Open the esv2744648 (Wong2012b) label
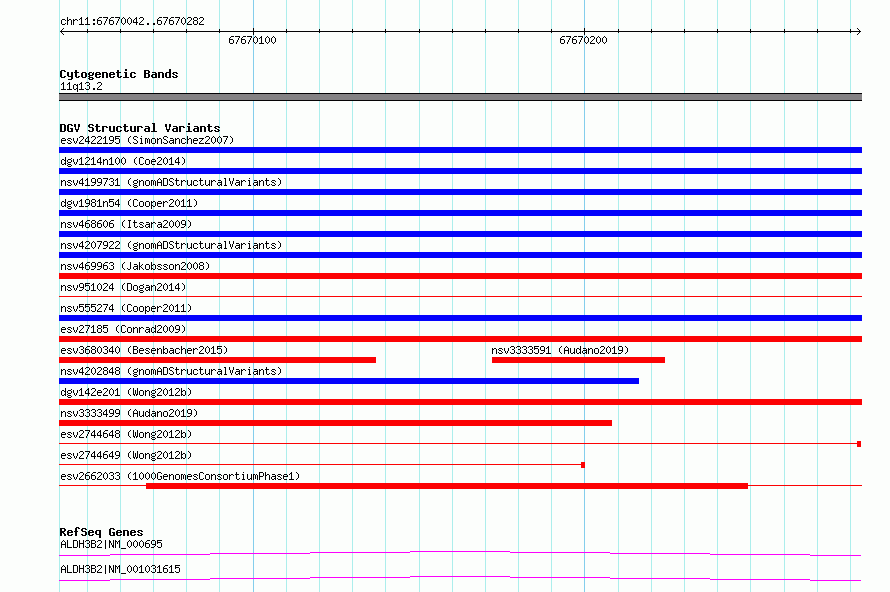Screen dimensions: 890x592 pyautogui.click(x=126, y=434)
